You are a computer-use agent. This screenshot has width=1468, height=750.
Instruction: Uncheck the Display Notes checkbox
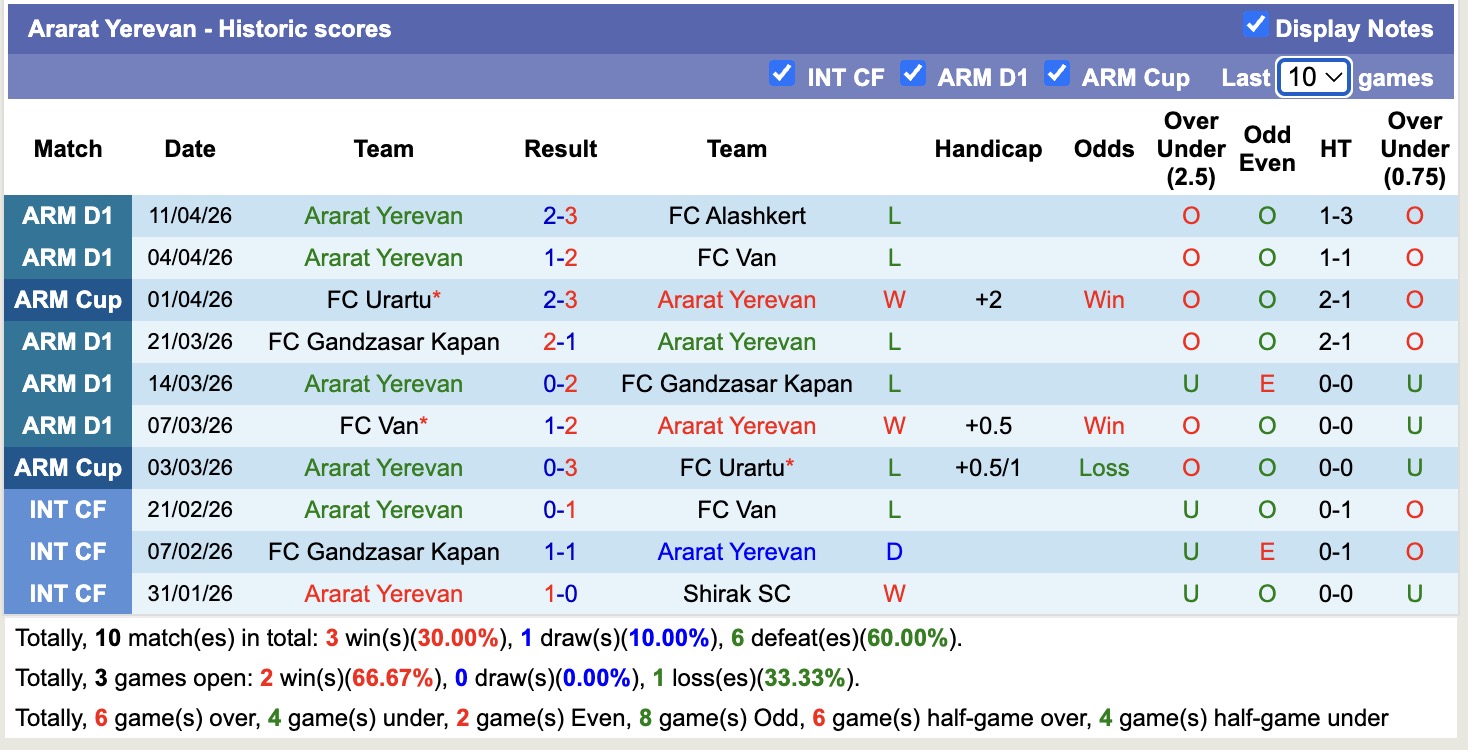1256,26
